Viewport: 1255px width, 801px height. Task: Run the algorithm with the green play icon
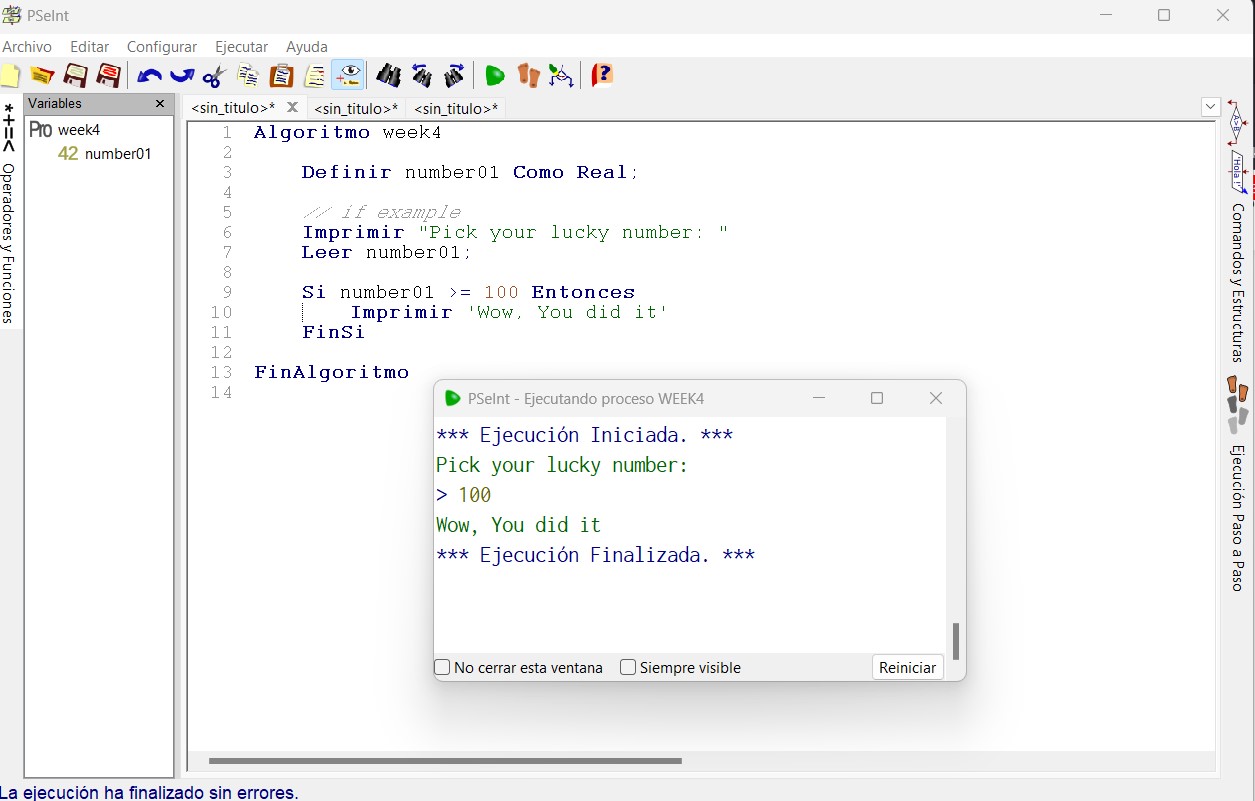494,76
